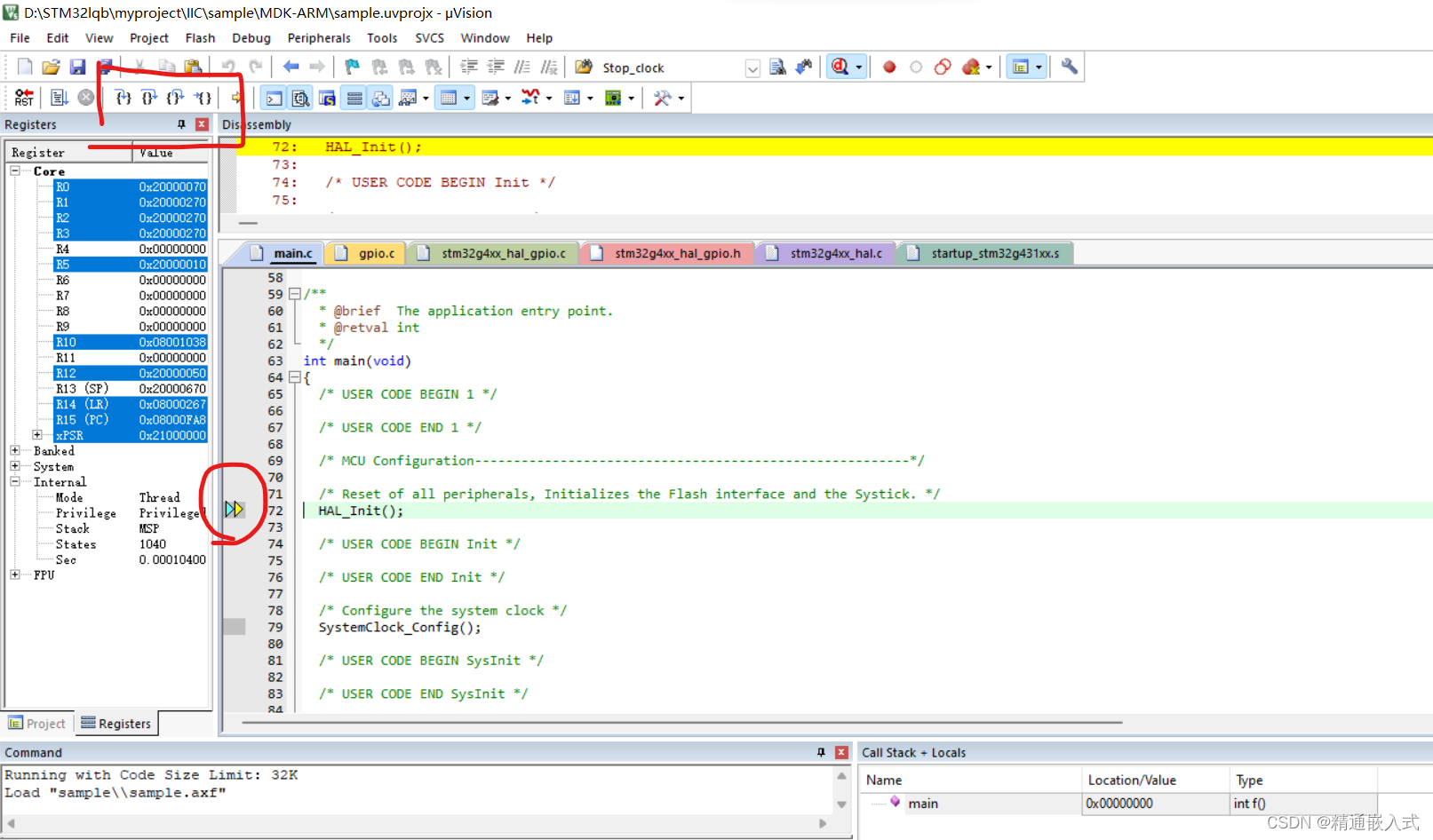The image size is (1433, 840).
Task: Open configuration with the wrench icon
Action: click(1070, 67)
